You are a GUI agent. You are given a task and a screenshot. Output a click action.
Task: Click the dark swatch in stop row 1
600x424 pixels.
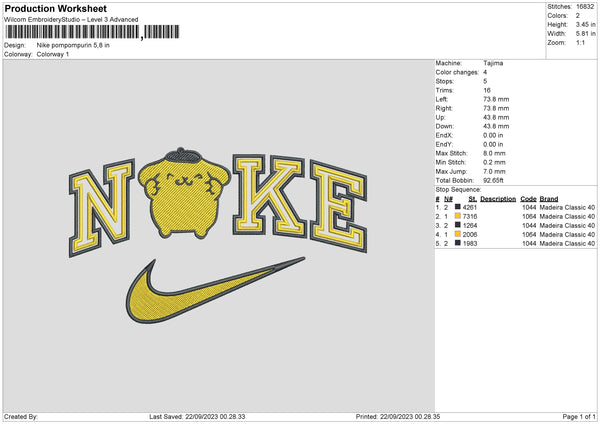pyautogui.click(x=458, y=207)
